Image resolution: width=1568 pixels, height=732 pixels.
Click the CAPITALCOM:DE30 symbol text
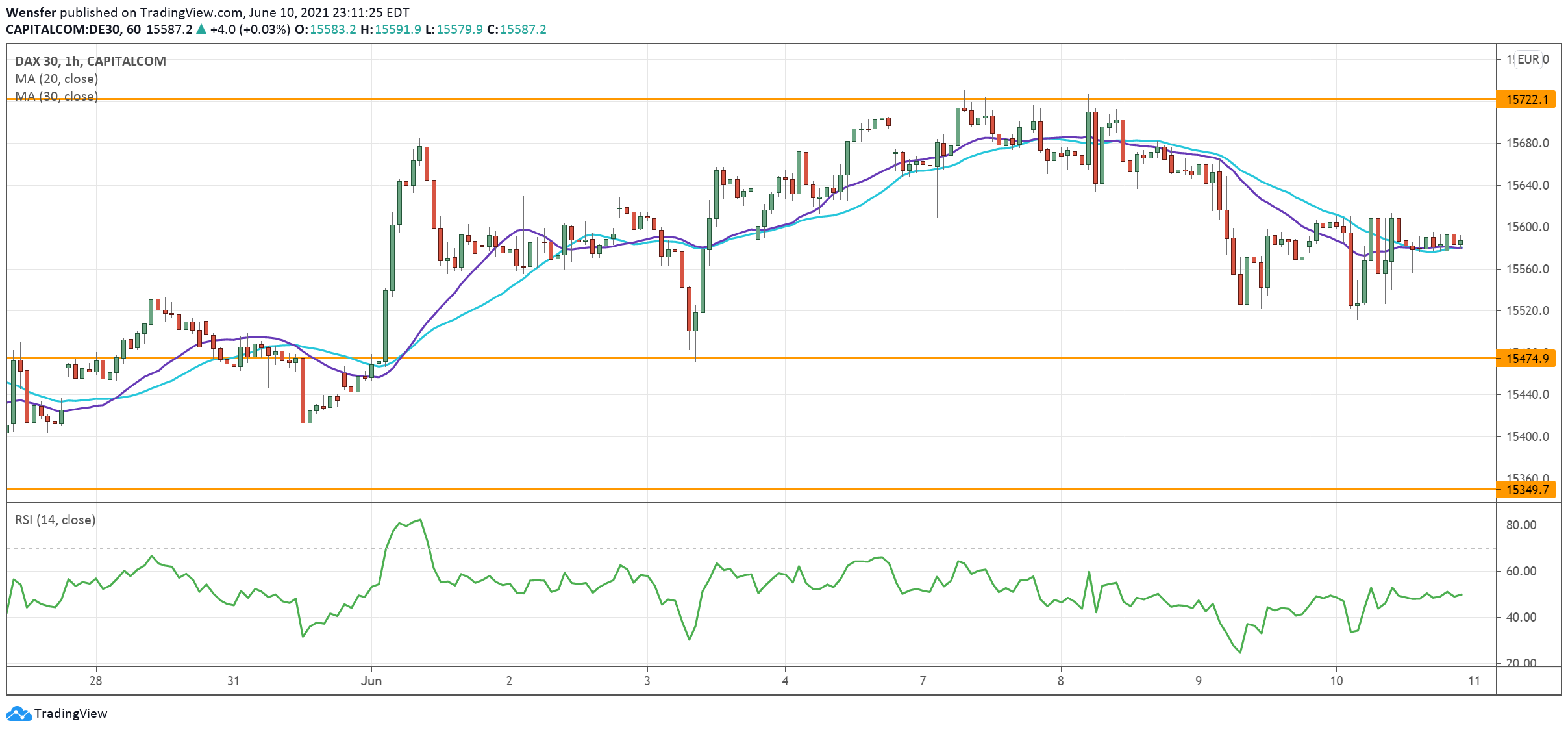[x=64, y=29]
